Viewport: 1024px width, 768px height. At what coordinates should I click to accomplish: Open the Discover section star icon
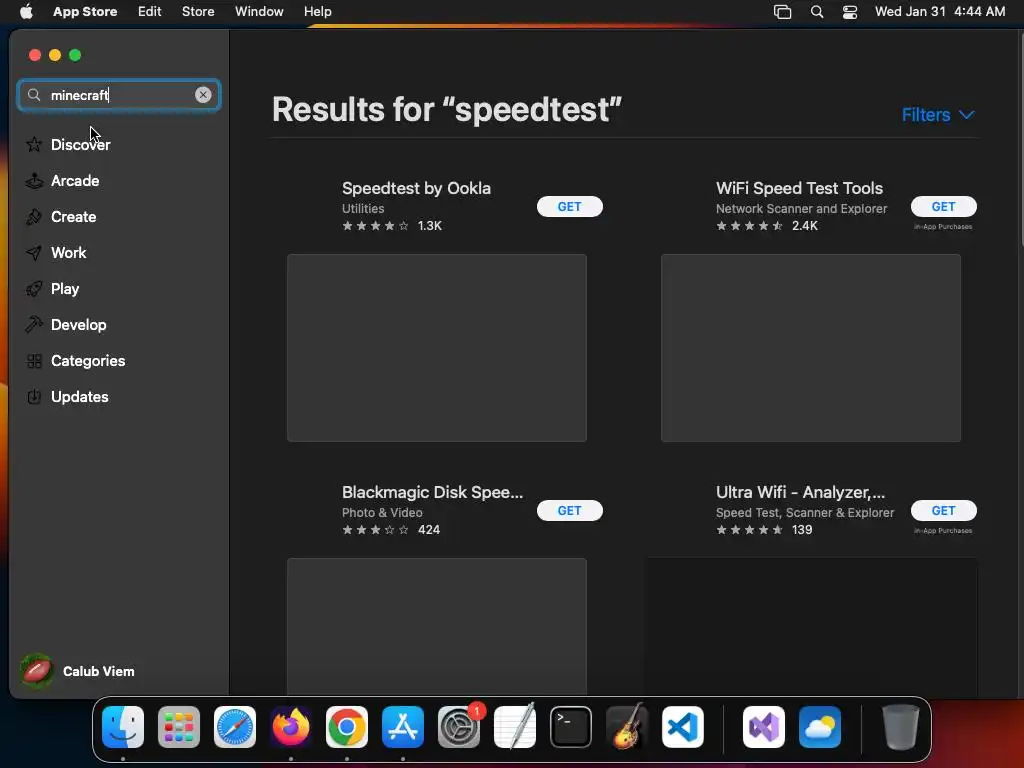point(34,144)
